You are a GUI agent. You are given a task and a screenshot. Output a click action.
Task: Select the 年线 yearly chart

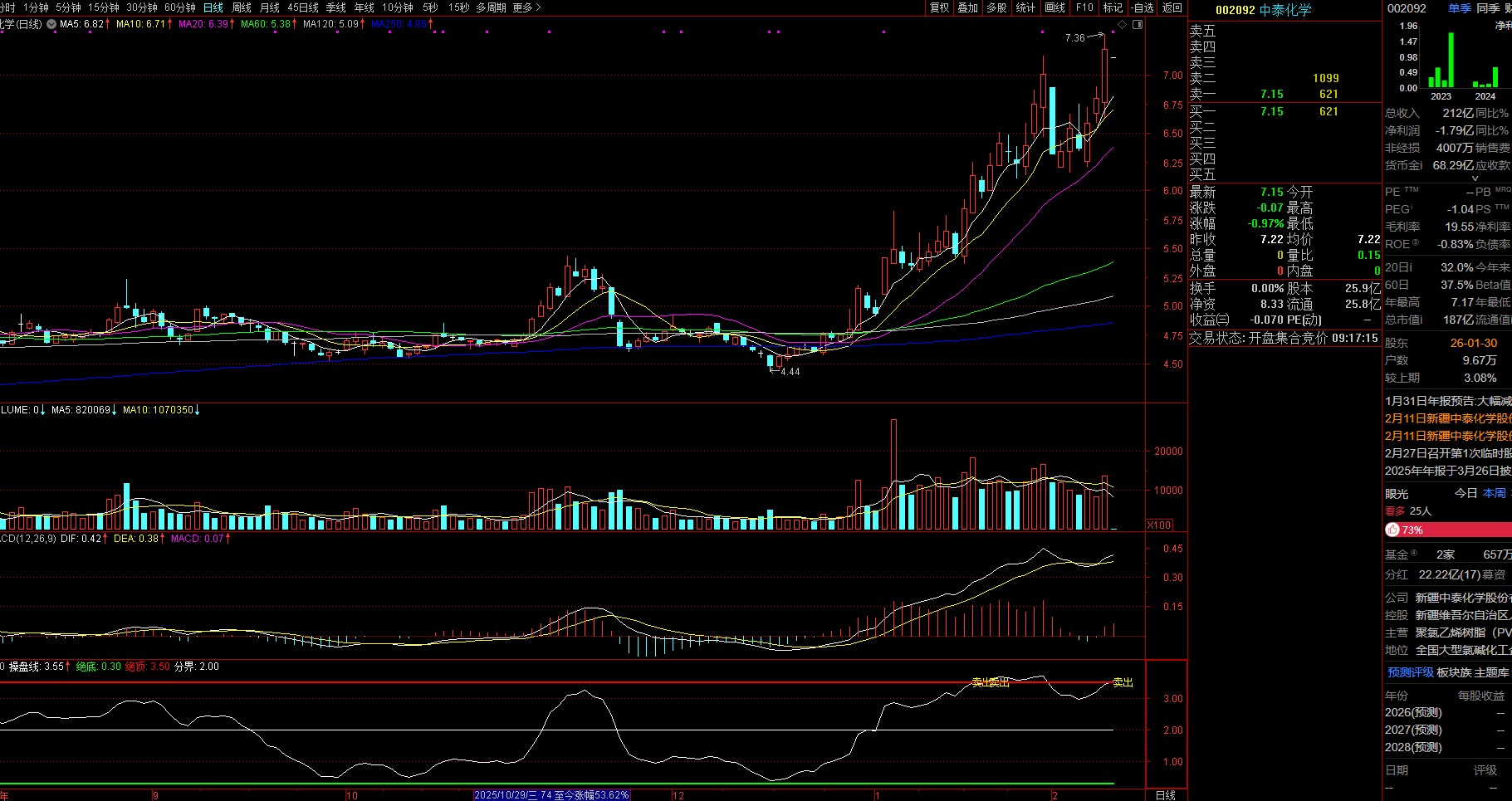[x=365, y=7]
